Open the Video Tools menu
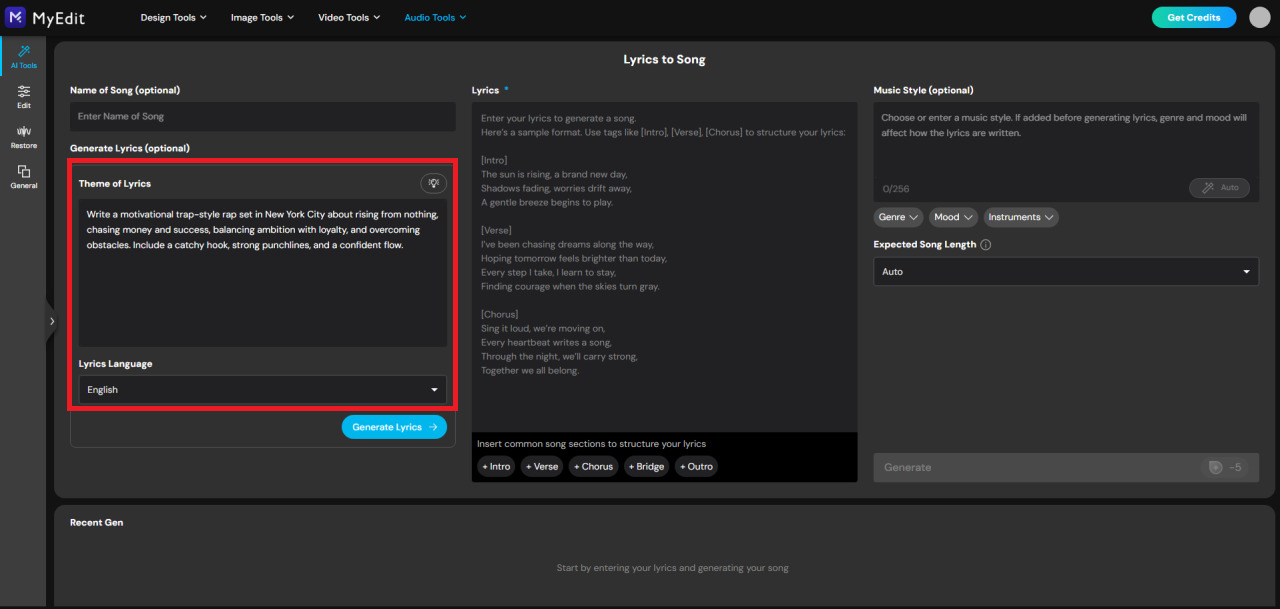Screen dimensions: 1280x609 [x=348, y=16]
